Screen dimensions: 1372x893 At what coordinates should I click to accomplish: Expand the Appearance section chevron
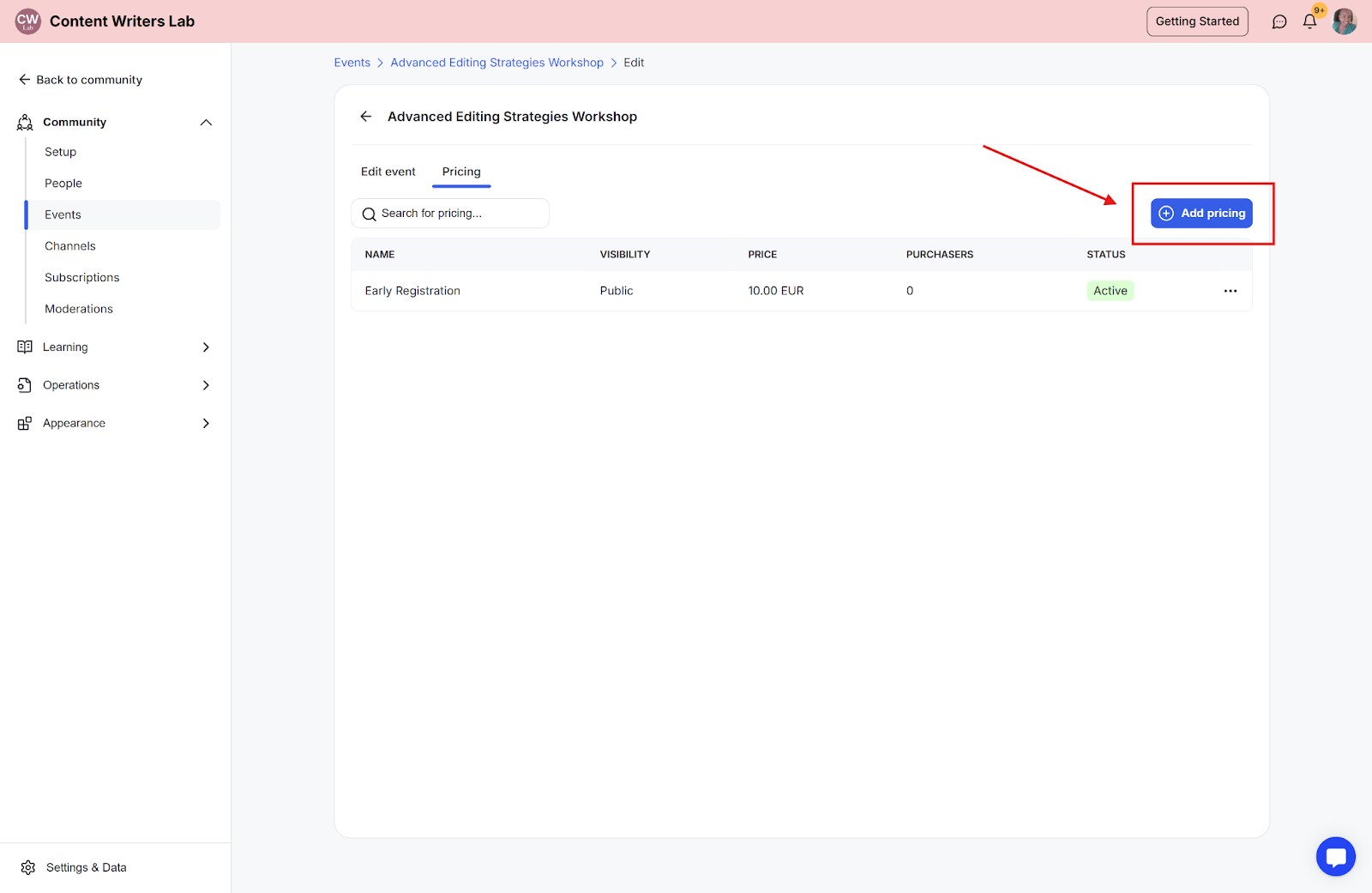[x=206, y=423]
